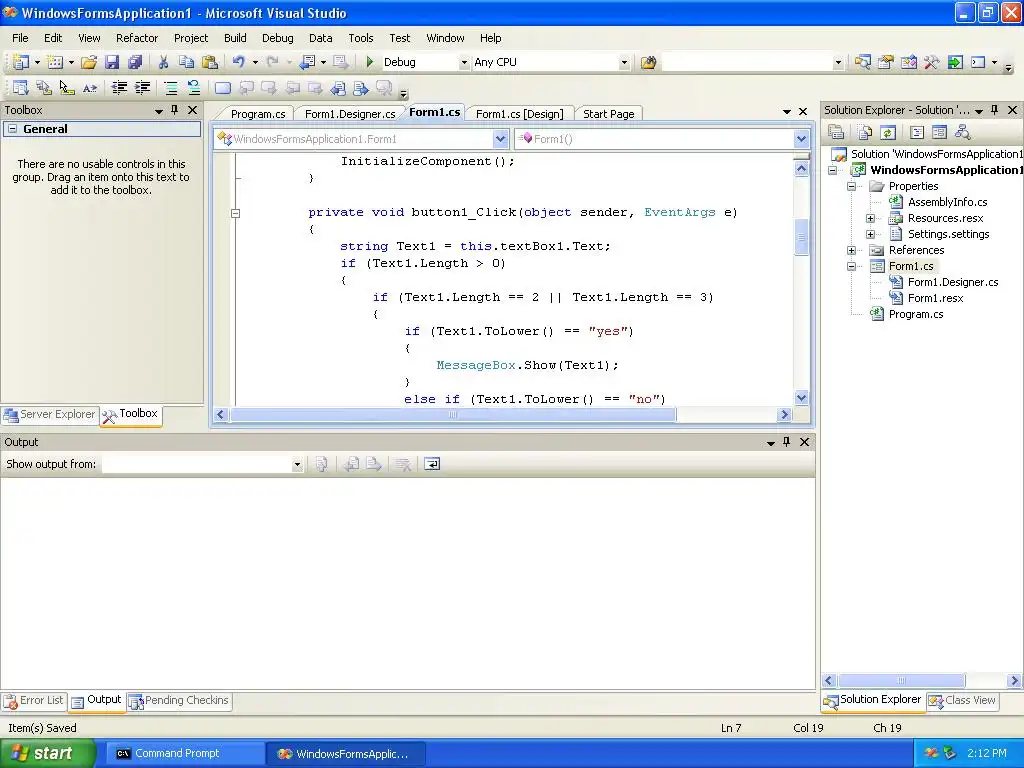This screenshot has width=1024, height=768.
Task: Comment out the selected lines icon
Action: [170, 88]
